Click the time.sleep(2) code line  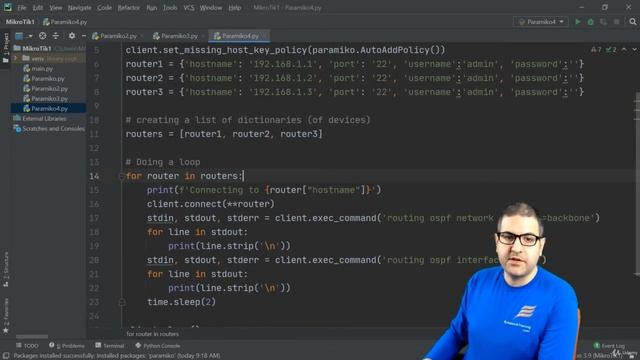pyautogui.click(x=181, y=302)
